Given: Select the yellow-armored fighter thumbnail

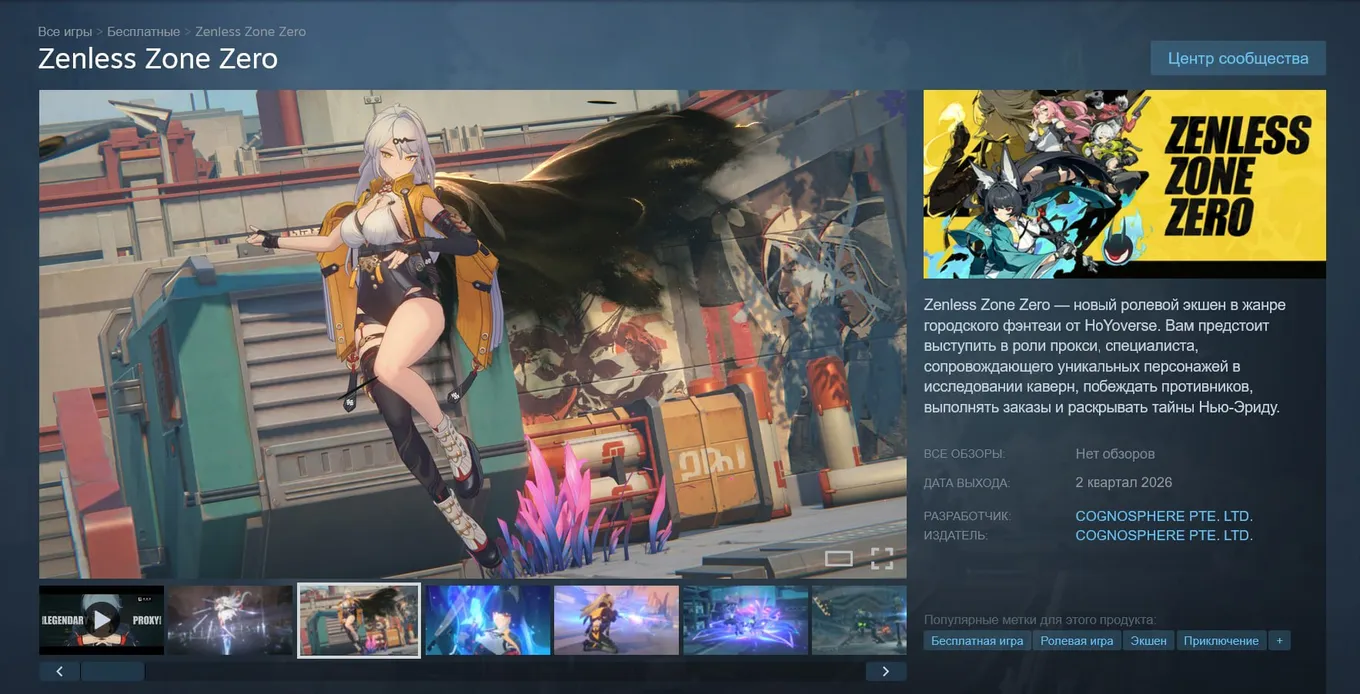Looking at the screenshot, I should (617, 620).
